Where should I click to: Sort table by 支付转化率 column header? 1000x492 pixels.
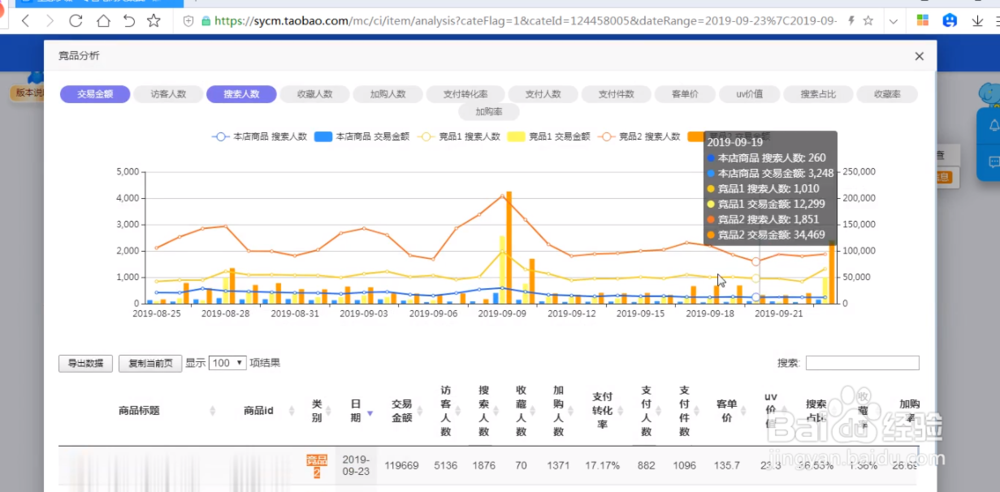point(602,410)
